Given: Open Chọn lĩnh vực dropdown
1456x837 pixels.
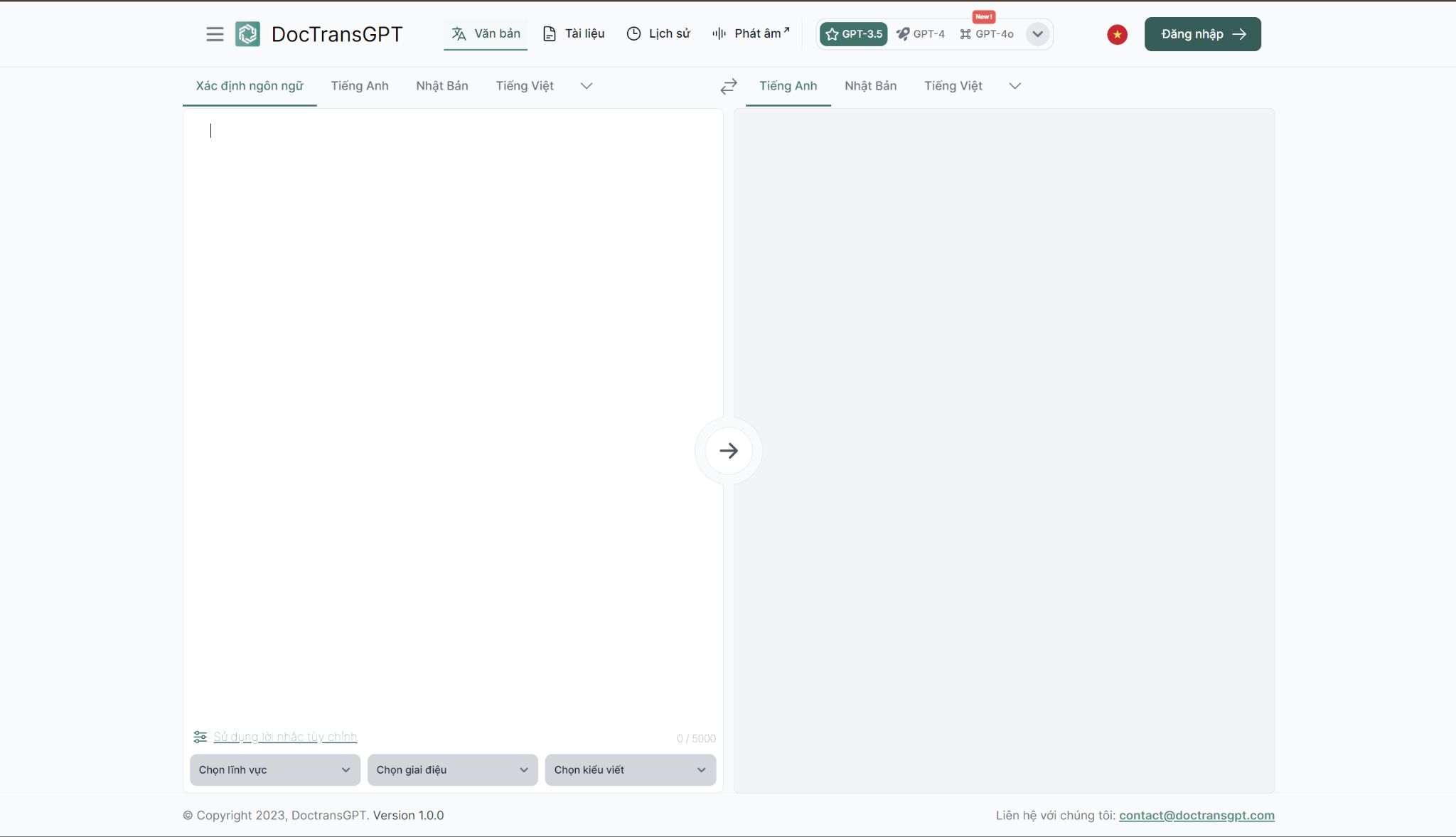Looking at the screenshot, I should 275,769.
